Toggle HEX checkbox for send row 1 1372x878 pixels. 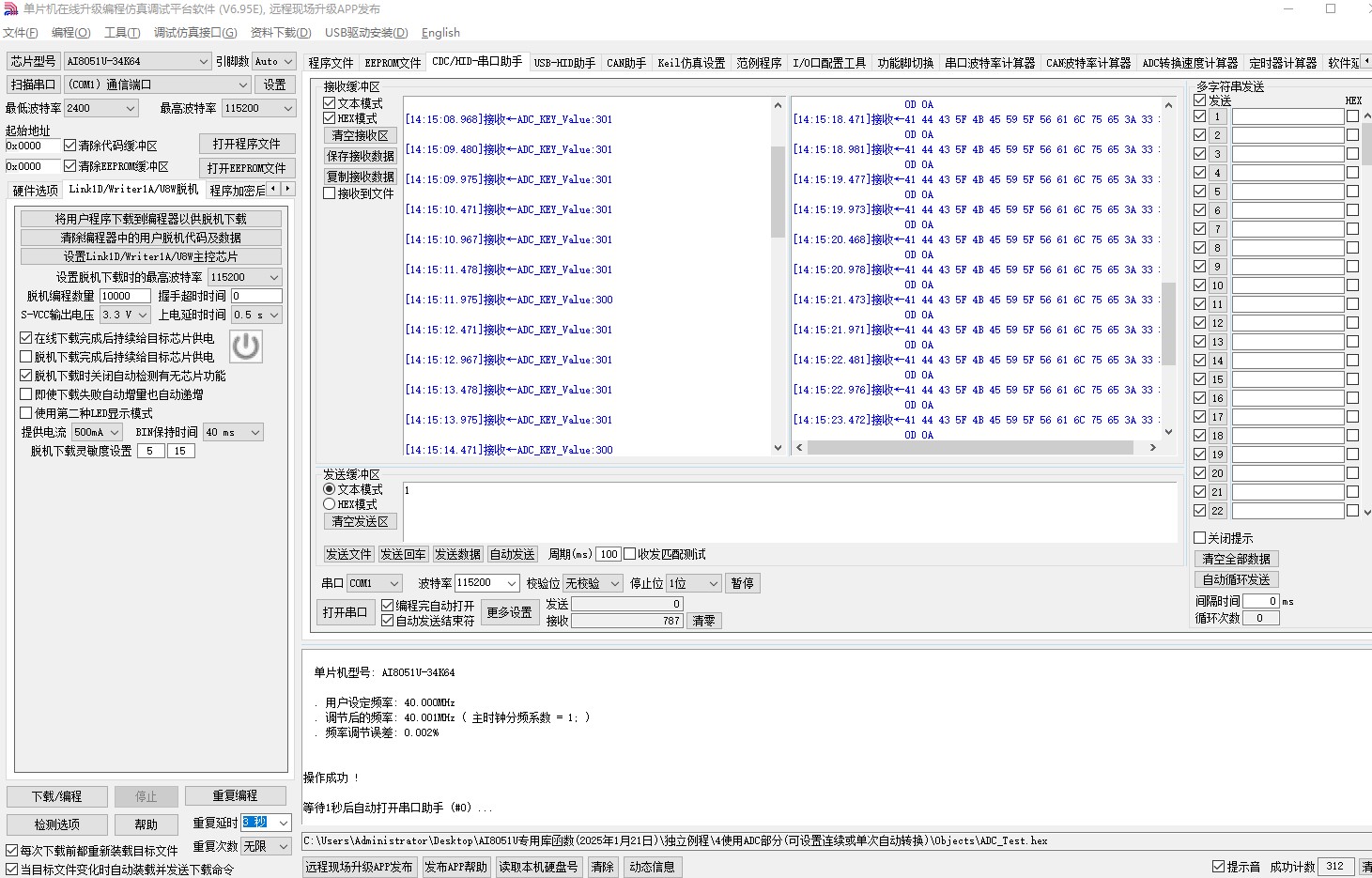(1352, 116)
